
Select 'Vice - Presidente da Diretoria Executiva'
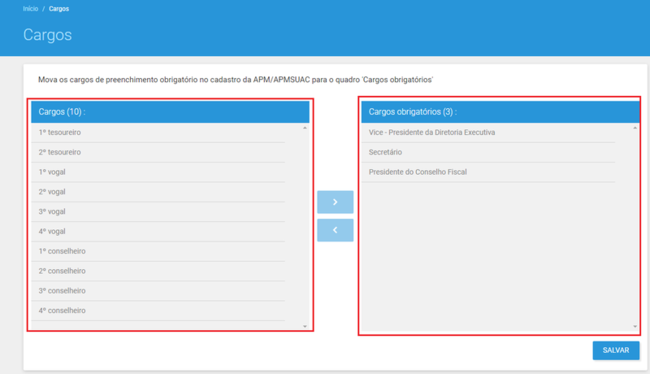tap(488, 133)
